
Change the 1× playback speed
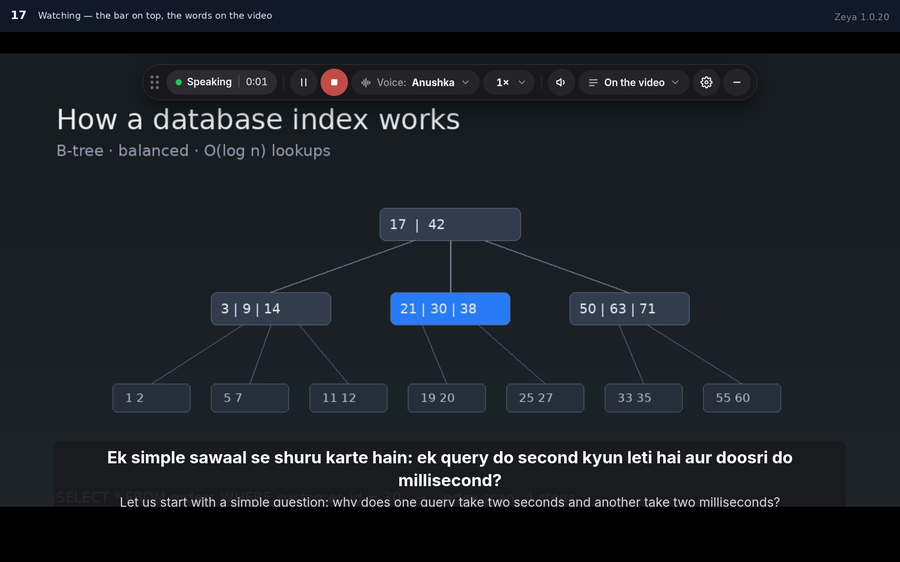[509, 82]
